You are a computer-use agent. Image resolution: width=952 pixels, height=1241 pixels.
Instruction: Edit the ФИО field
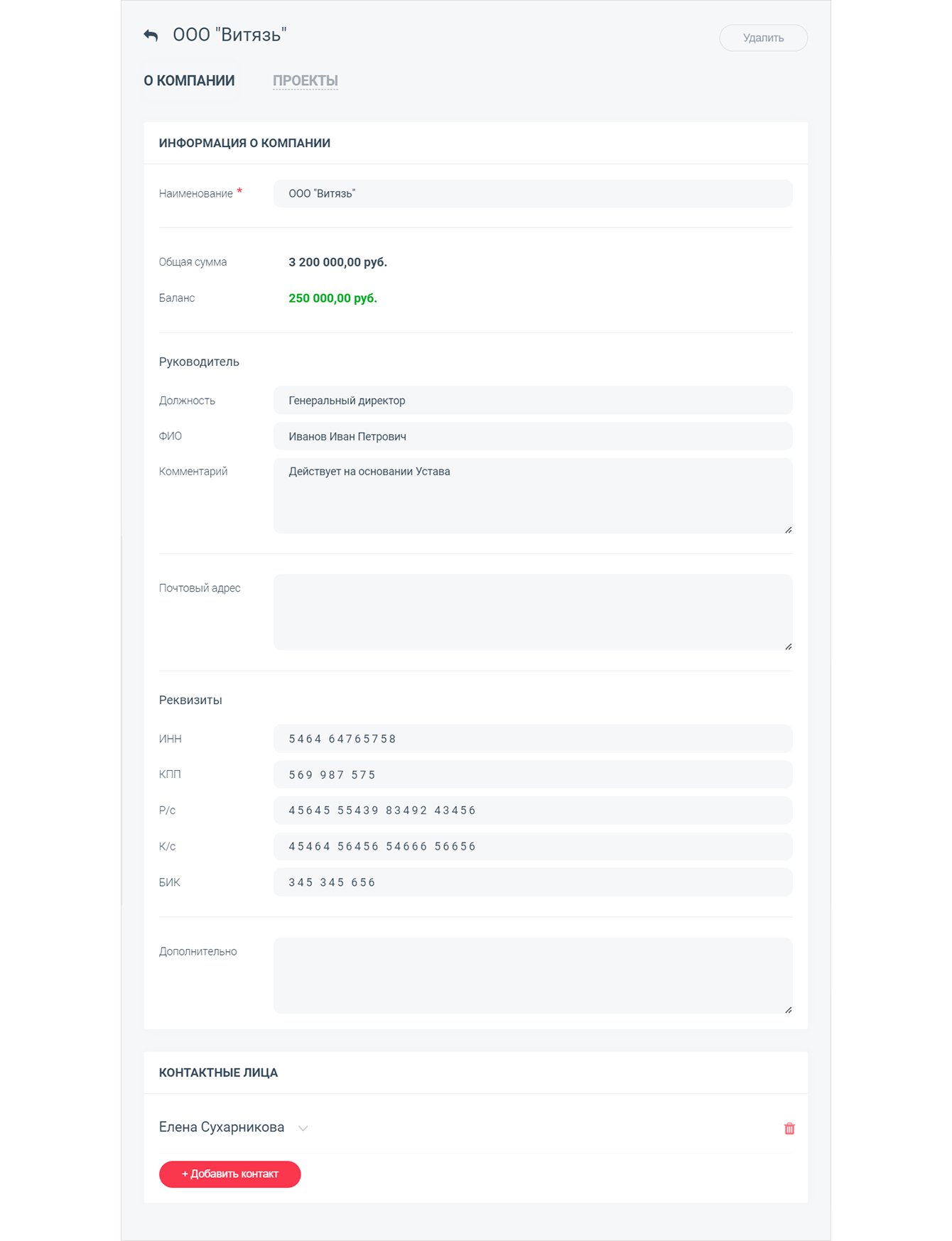pyautogui.click(x=532, y=436)
